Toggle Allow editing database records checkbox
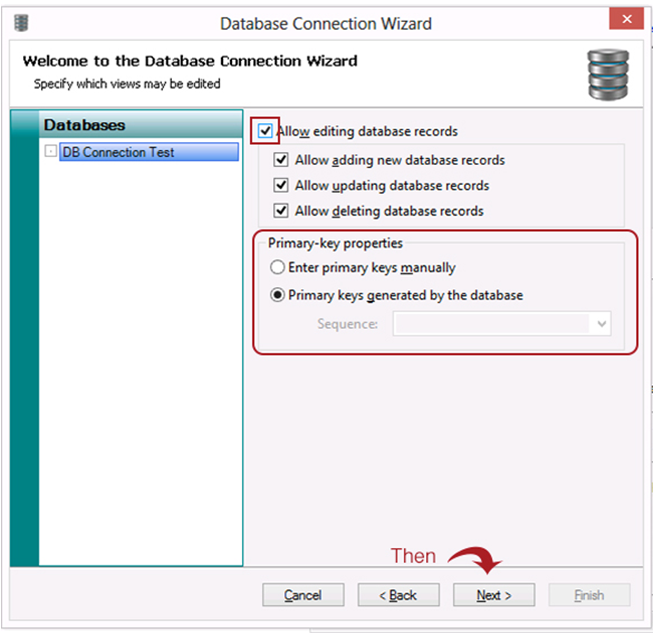655x633 pixels. [x=265, y=131]
